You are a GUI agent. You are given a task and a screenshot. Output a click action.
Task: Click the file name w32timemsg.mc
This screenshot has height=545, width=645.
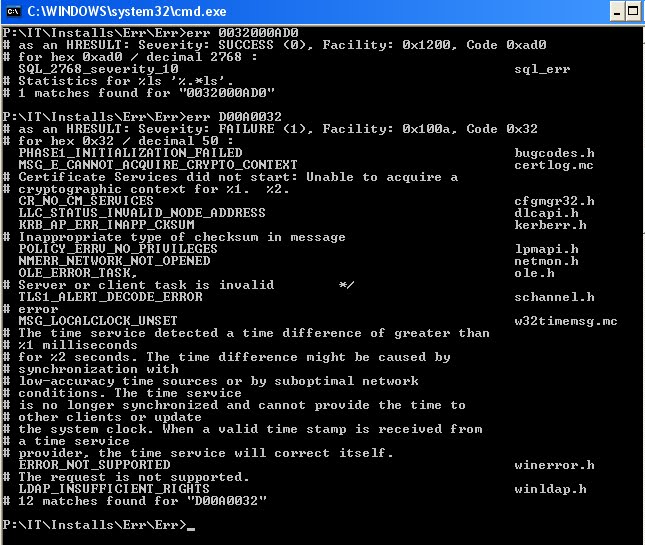tap(566, 321)
